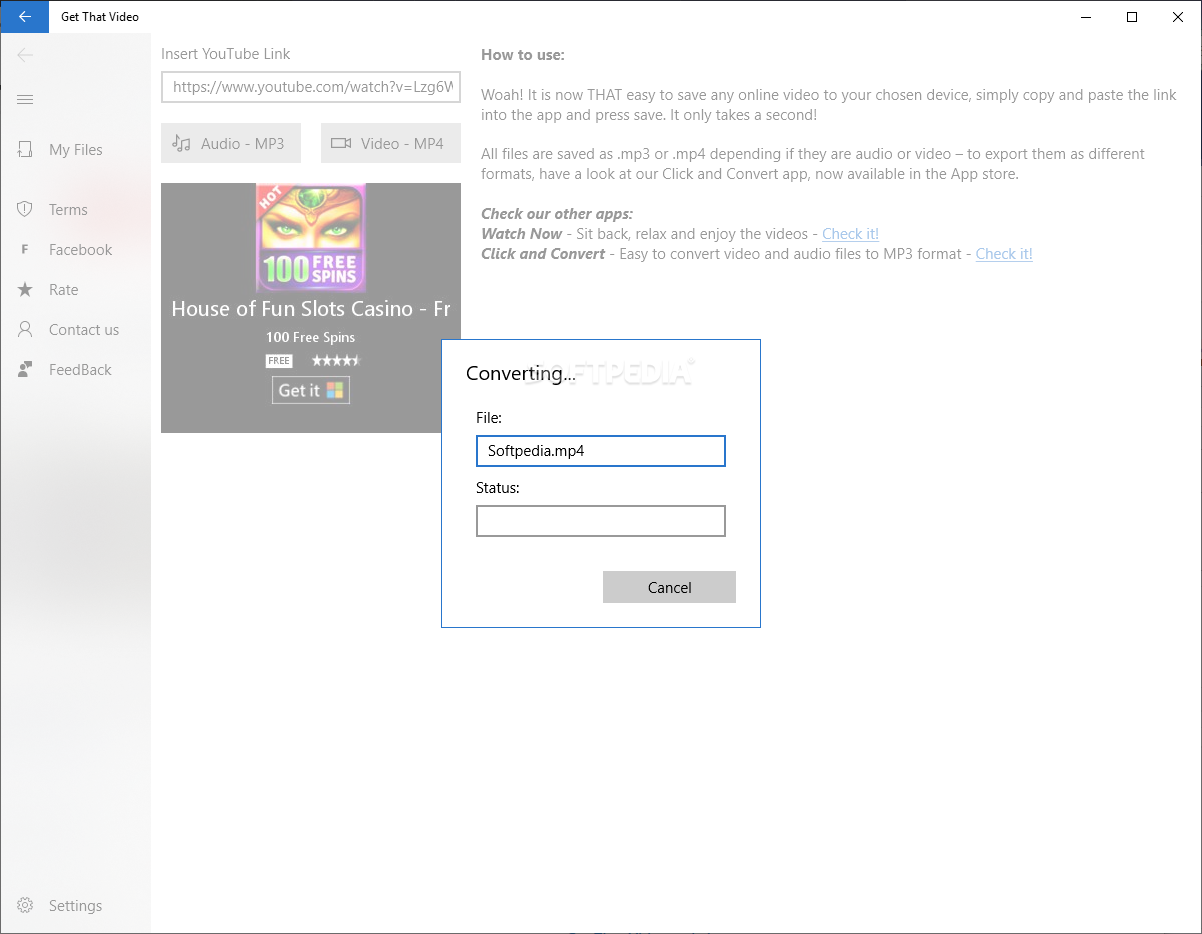Click the Facebook F icon
1202x934 pixels.
point(25,250)
